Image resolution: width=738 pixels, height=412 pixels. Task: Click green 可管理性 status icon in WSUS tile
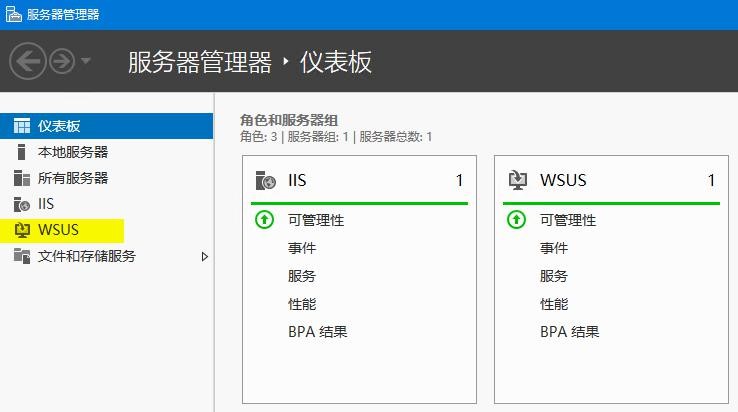517,220
